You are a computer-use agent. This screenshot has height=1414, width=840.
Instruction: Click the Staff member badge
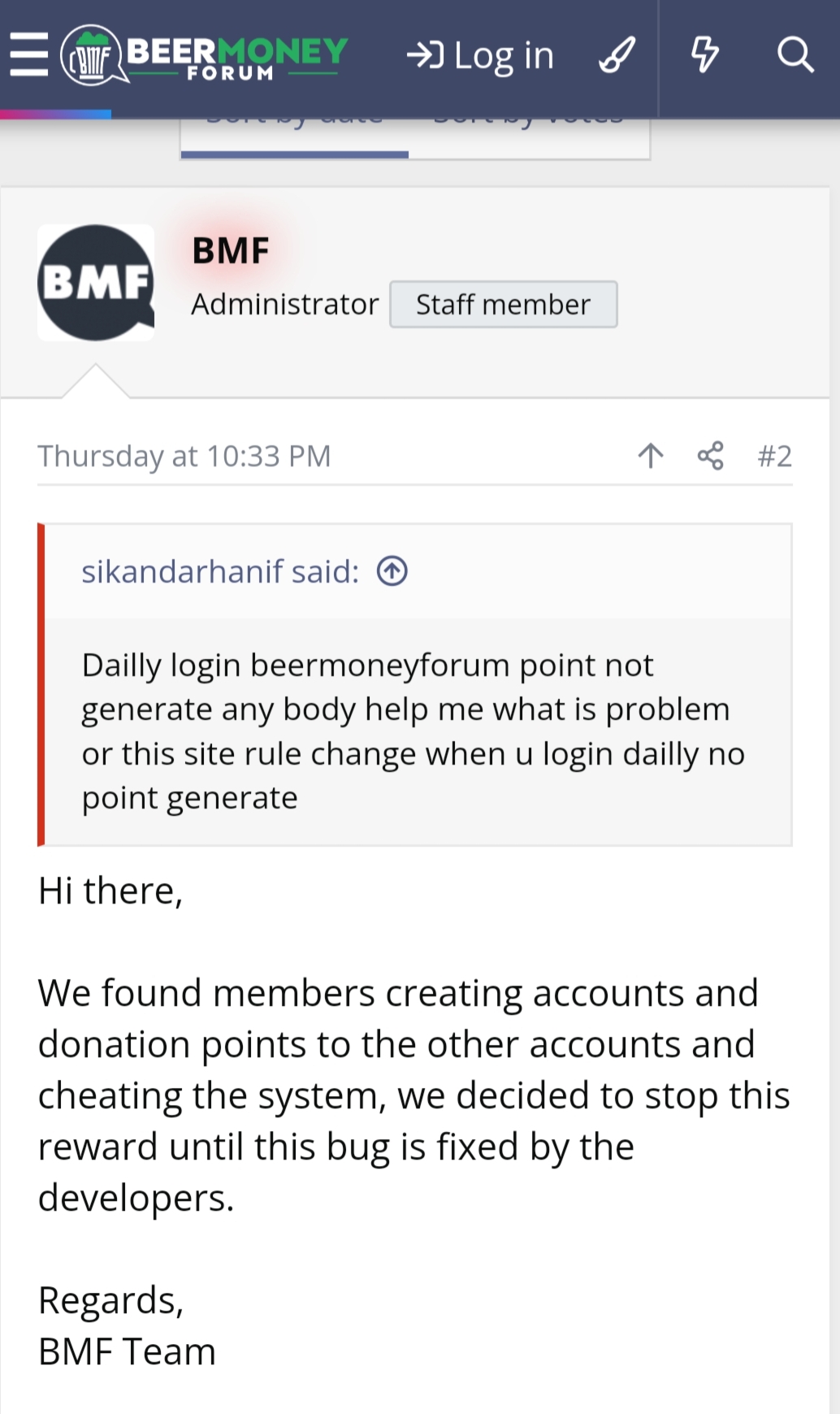(503, 305)
